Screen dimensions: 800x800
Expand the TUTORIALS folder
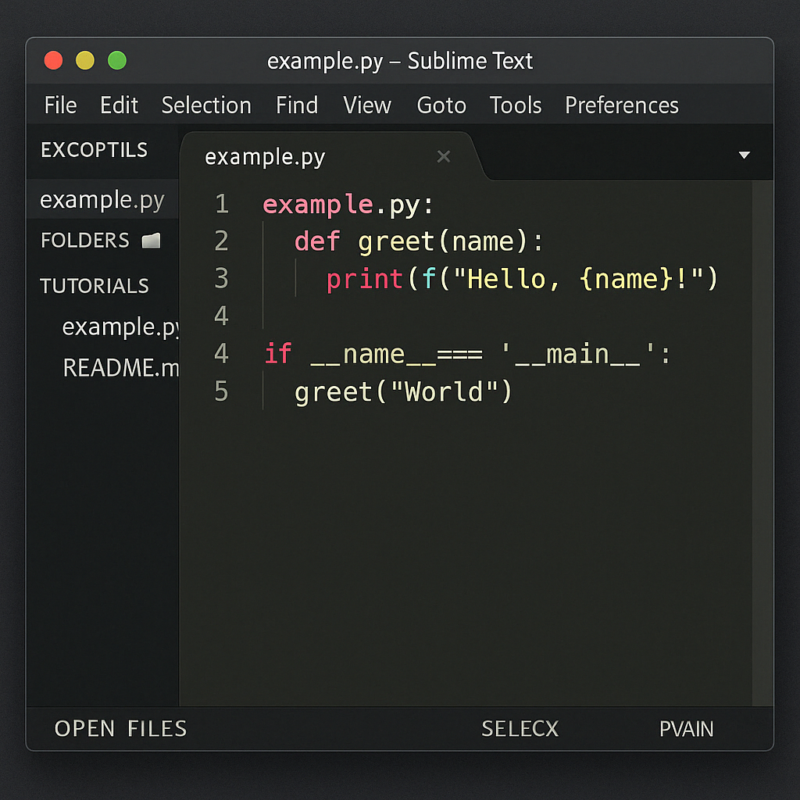point(94,286)
